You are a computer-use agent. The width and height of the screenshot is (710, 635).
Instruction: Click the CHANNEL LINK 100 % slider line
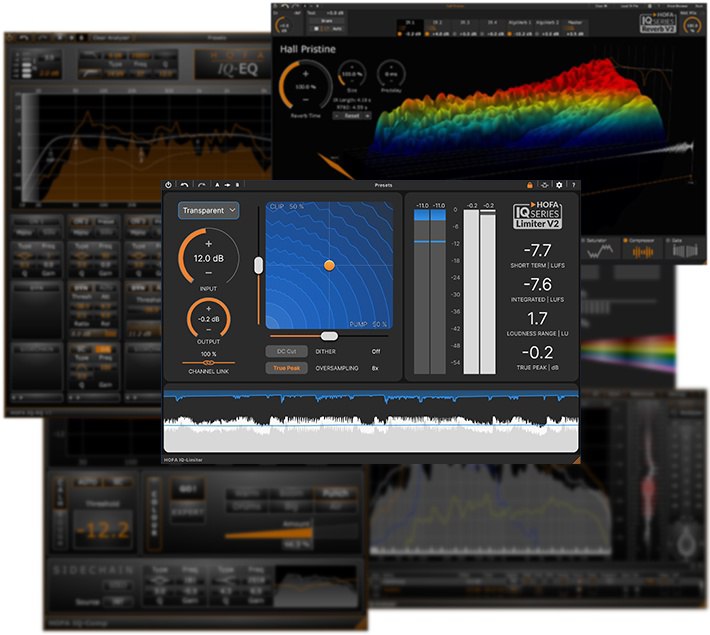[x=208, y=363]
